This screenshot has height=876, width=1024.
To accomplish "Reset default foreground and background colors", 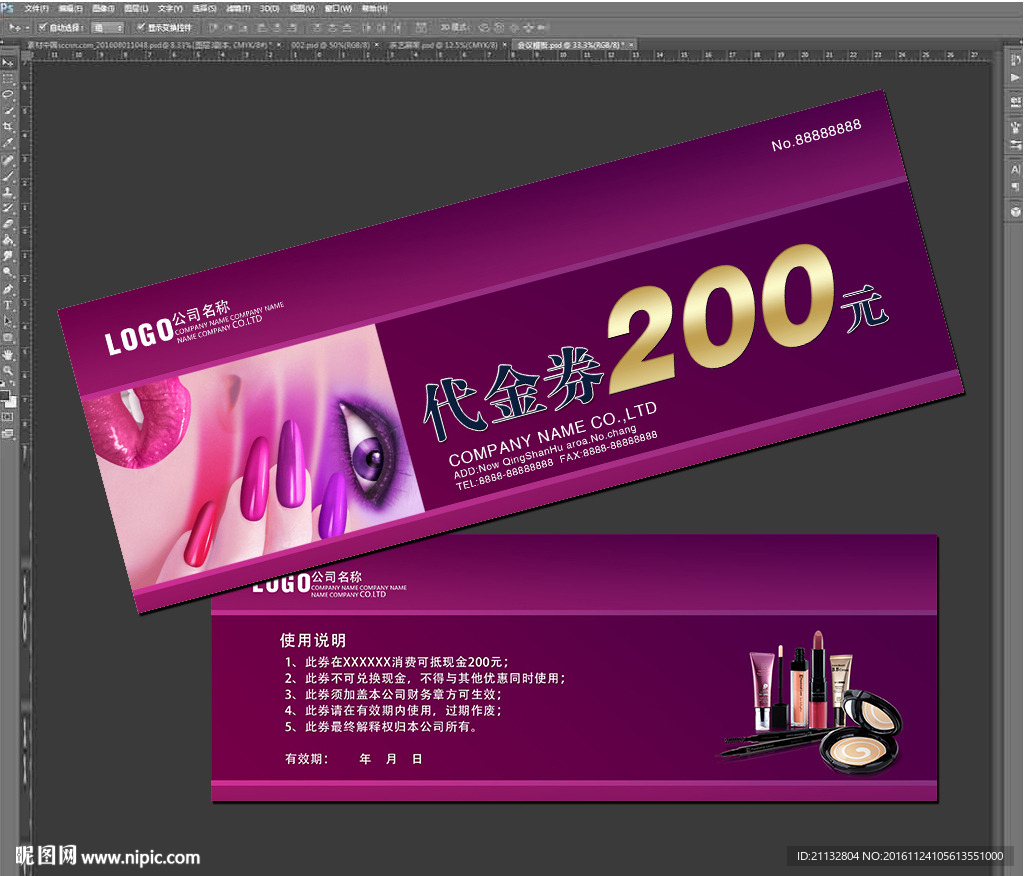I will click(3, 385).
